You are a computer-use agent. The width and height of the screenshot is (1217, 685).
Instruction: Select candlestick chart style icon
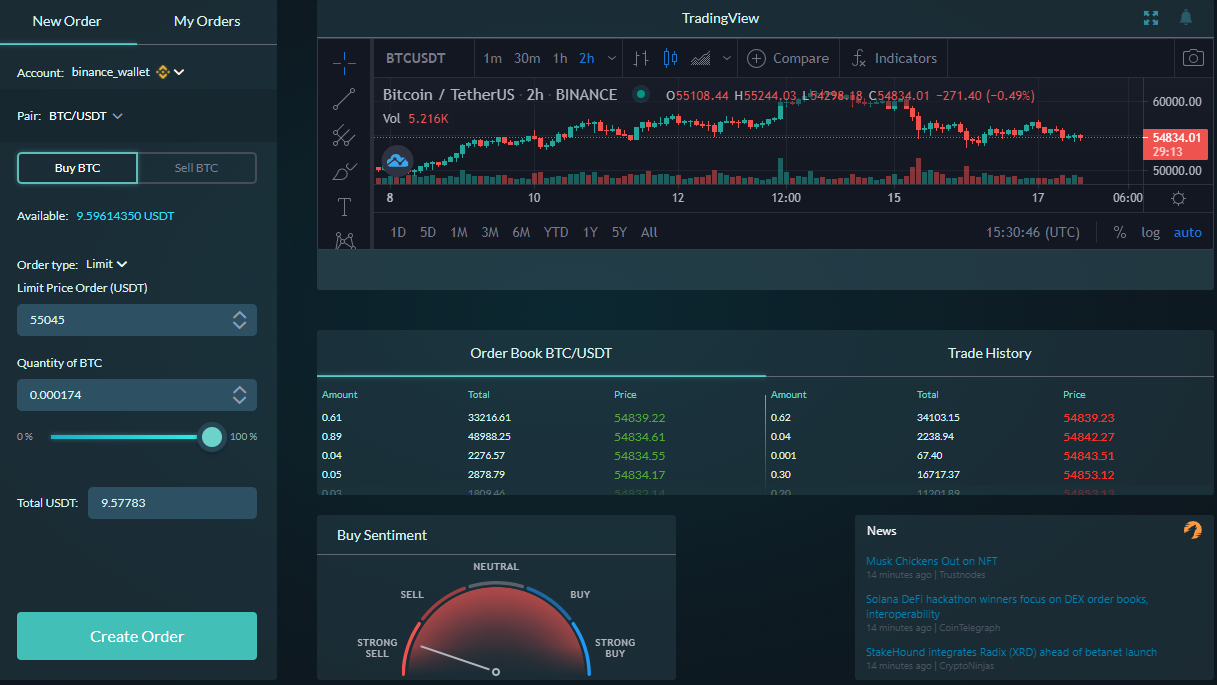pyautogui.click(x=670, y=58)
